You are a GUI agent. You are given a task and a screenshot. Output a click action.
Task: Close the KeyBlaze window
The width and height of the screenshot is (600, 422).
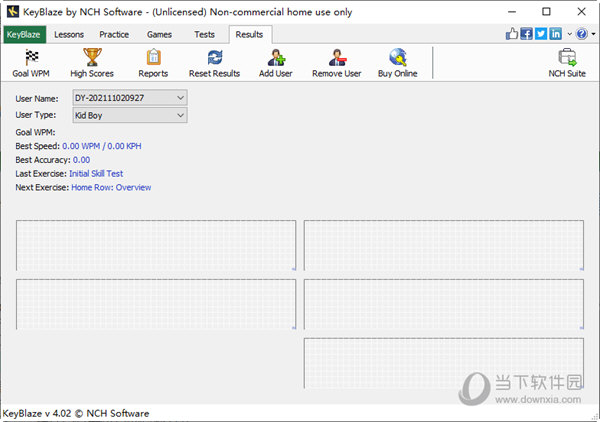581,12
